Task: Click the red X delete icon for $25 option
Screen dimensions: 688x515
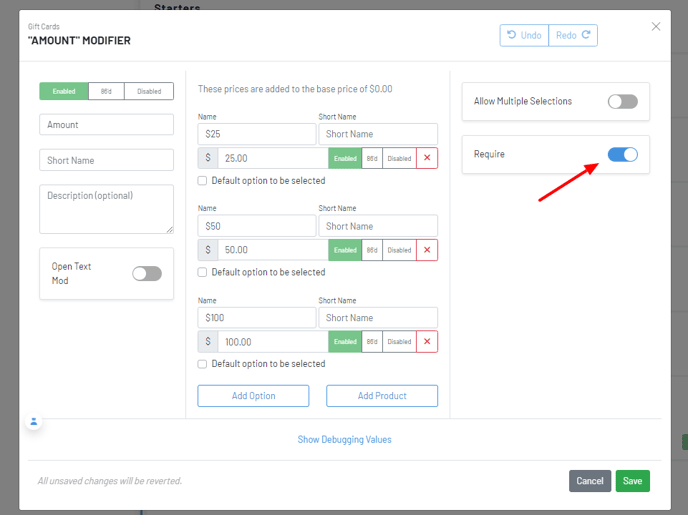Action: (x=427, y=158)
